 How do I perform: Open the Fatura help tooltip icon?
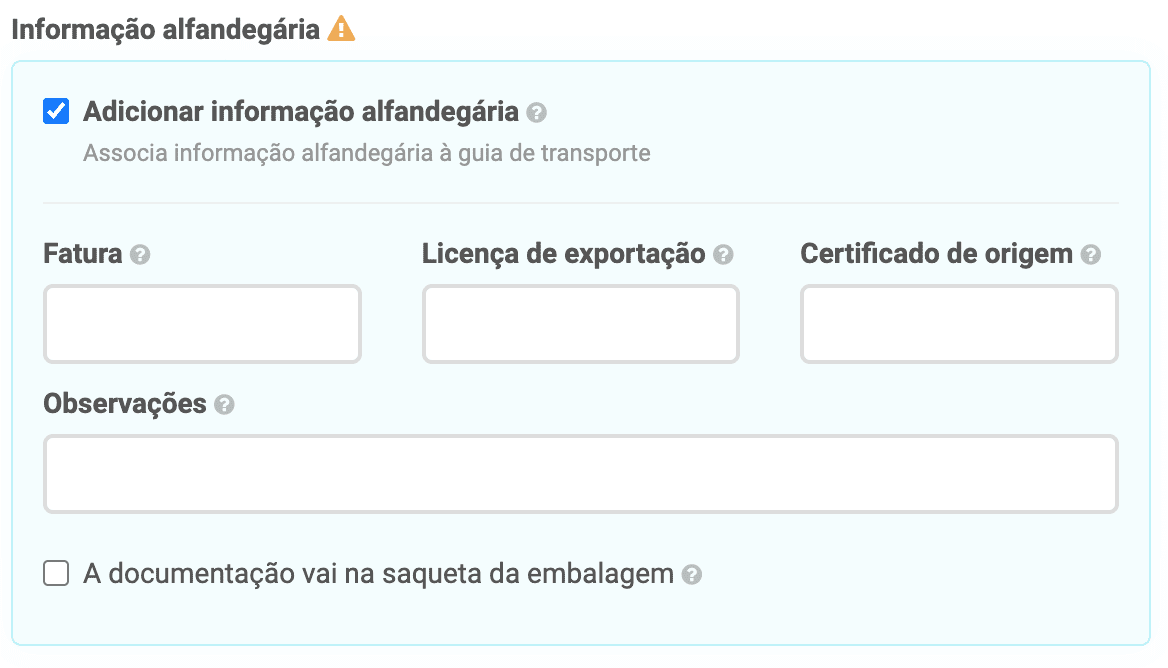pos(141,255)
